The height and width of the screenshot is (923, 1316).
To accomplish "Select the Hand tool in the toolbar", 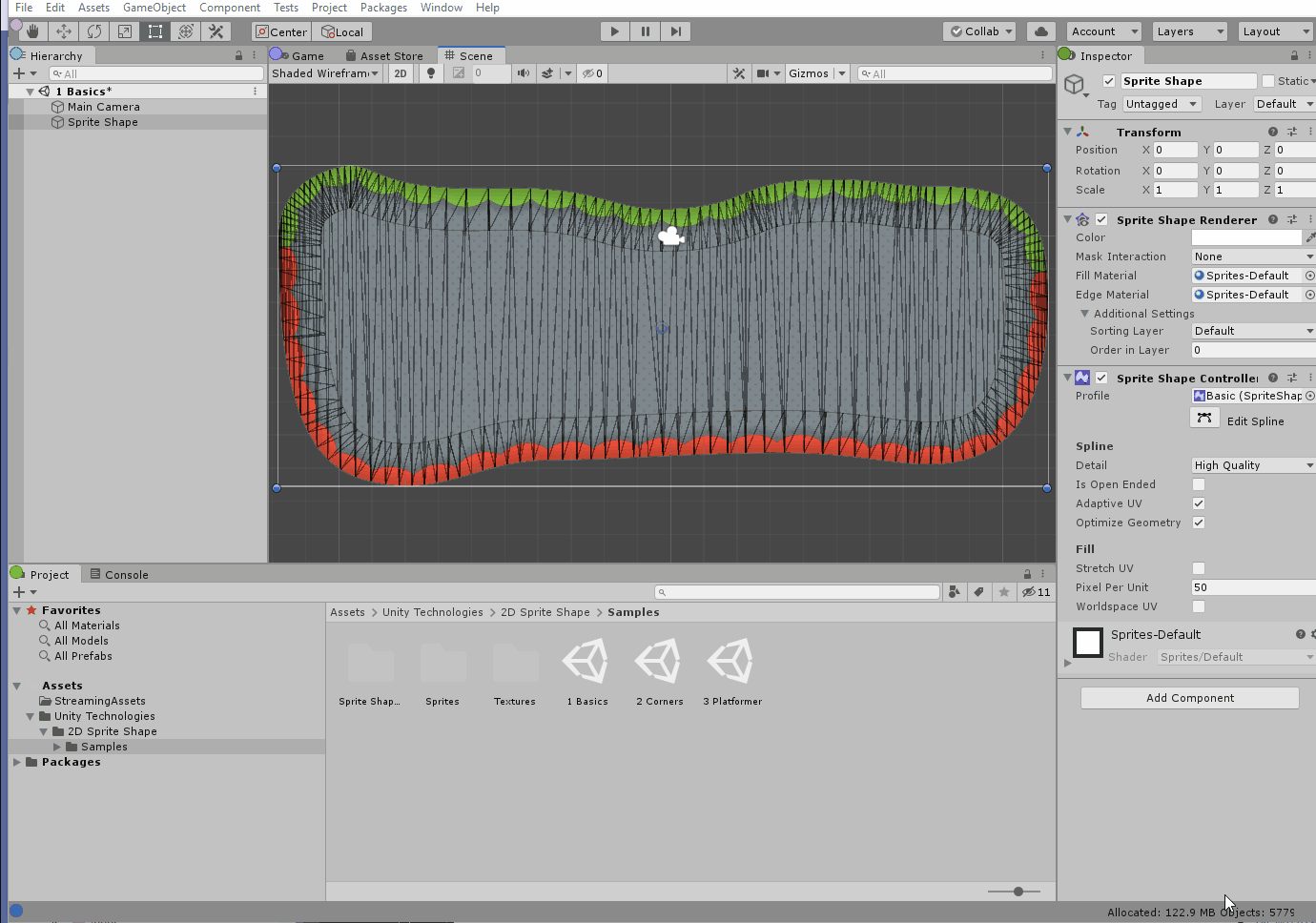I will click(31, 31).
